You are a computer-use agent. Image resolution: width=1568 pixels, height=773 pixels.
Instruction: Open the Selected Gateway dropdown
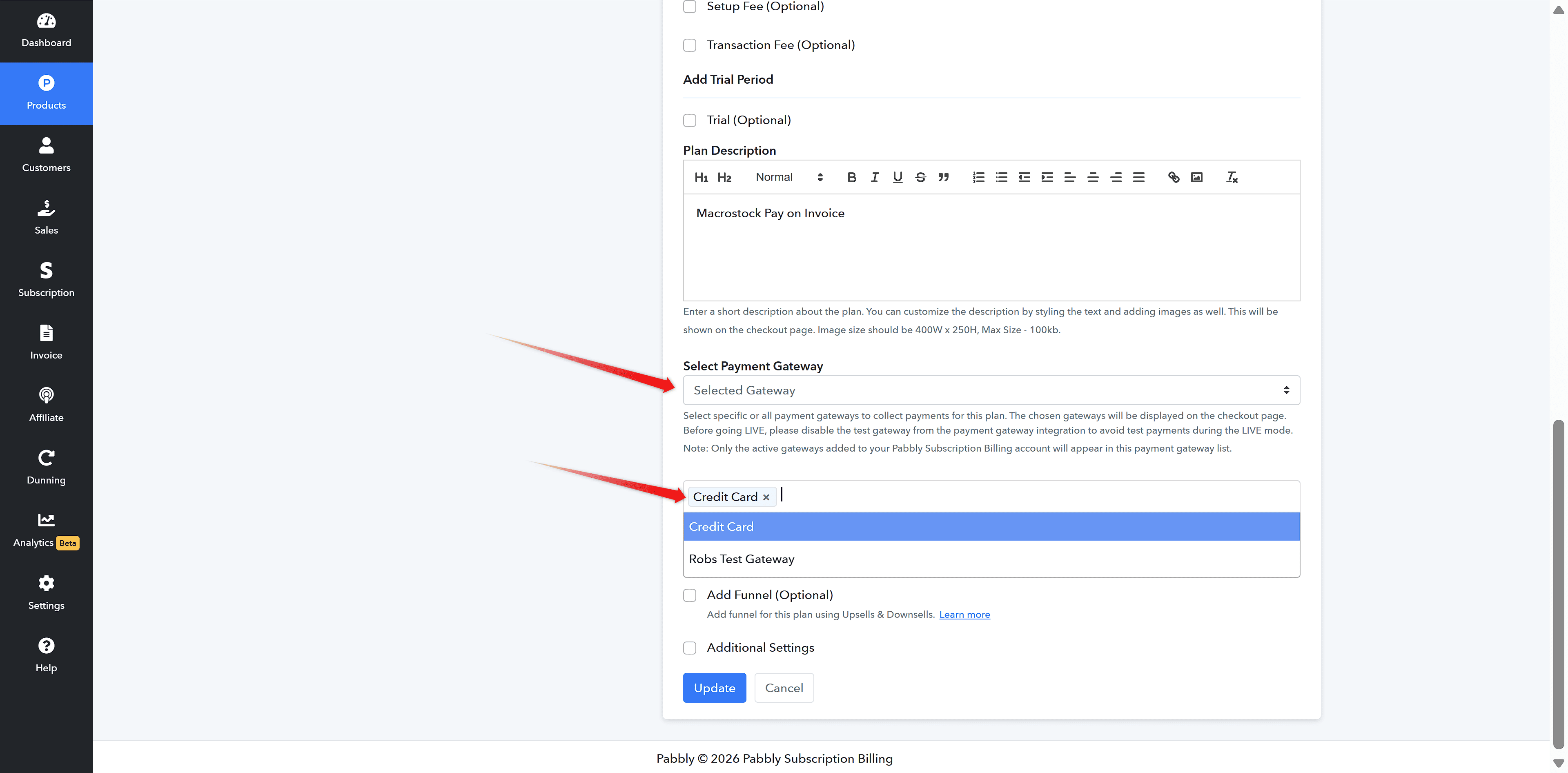(991, 390)
